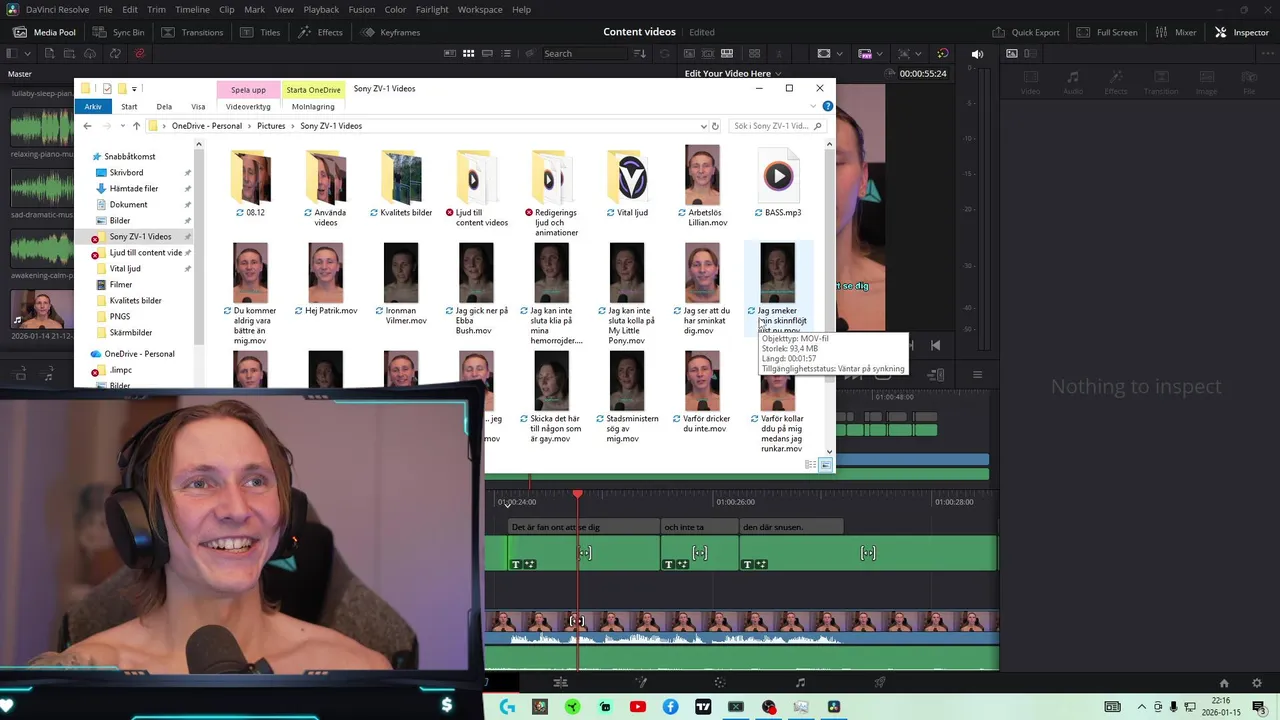Toggle the Inspector panel
The width and height of the screenshot is (1280, 720).
1241,32
